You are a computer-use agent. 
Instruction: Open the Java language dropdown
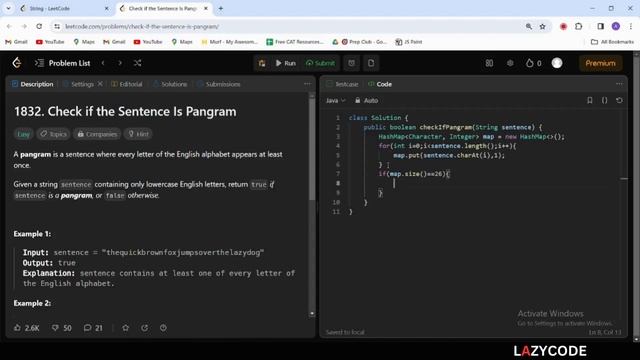point(336,100)
